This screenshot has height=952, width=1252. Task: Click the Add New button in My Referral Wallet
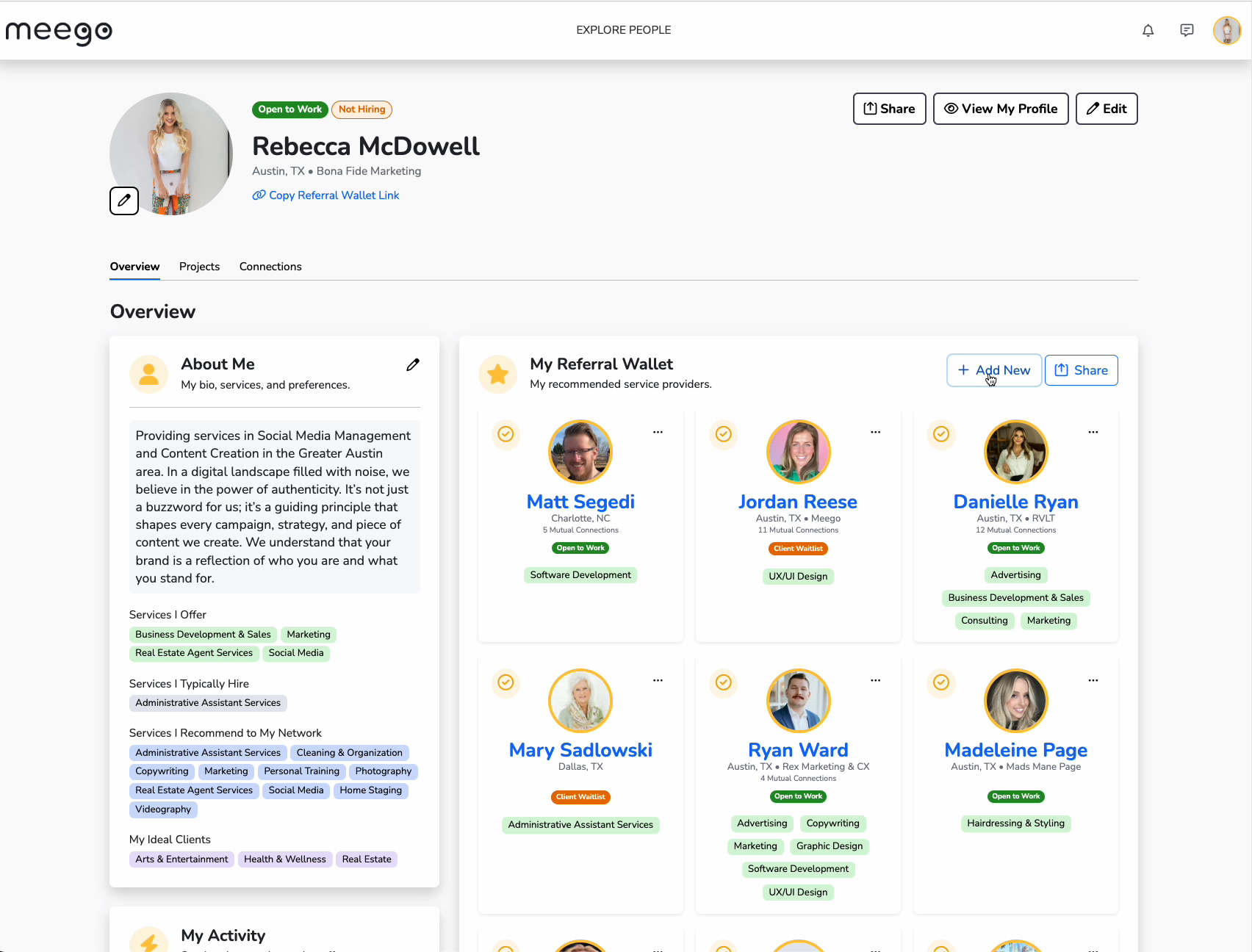click(993, 370)
